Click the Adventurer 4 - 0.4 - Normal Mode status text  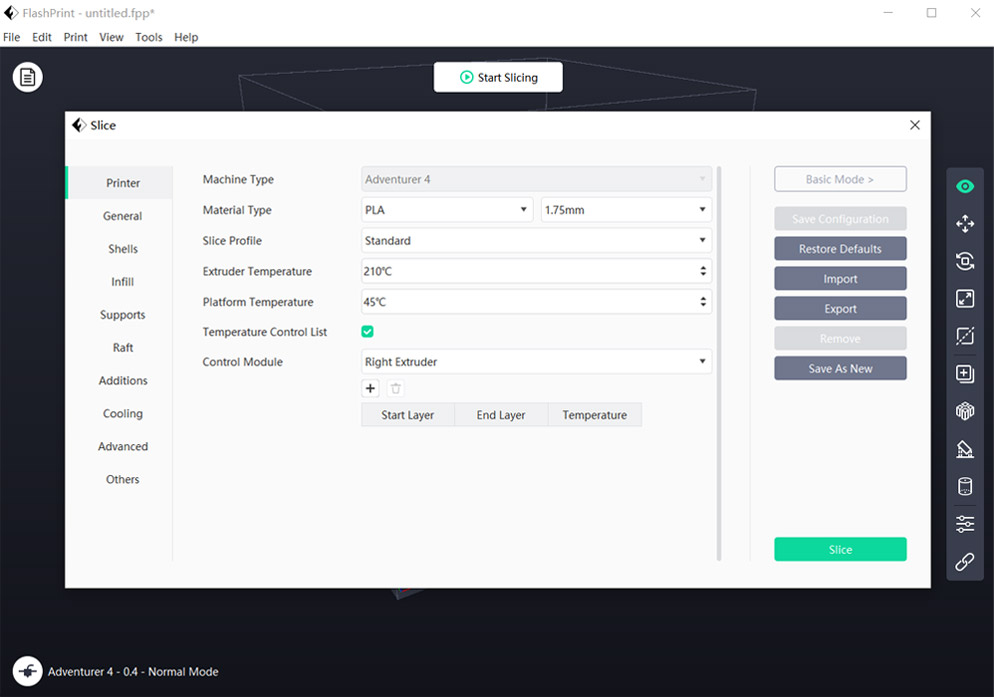133,672
